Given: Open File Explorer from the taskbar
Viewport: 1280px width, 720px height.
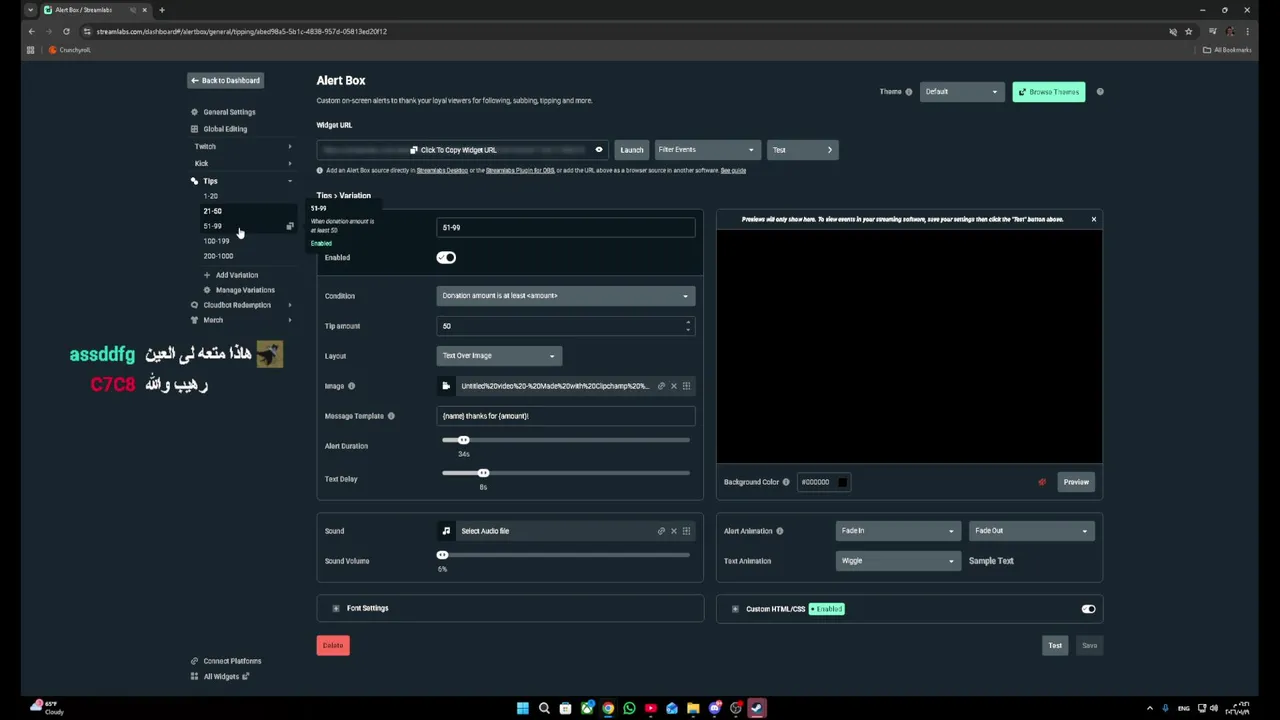Looking at the screenshot, I should [693, 708].
